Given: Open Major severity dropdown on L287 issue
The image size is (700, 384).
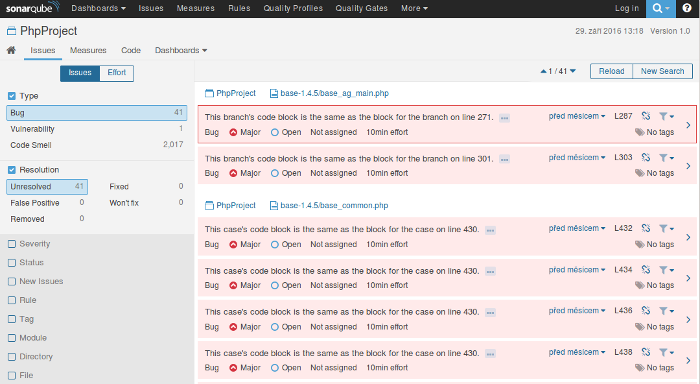Looking at the screenshot, I should [x=245, y=132].
